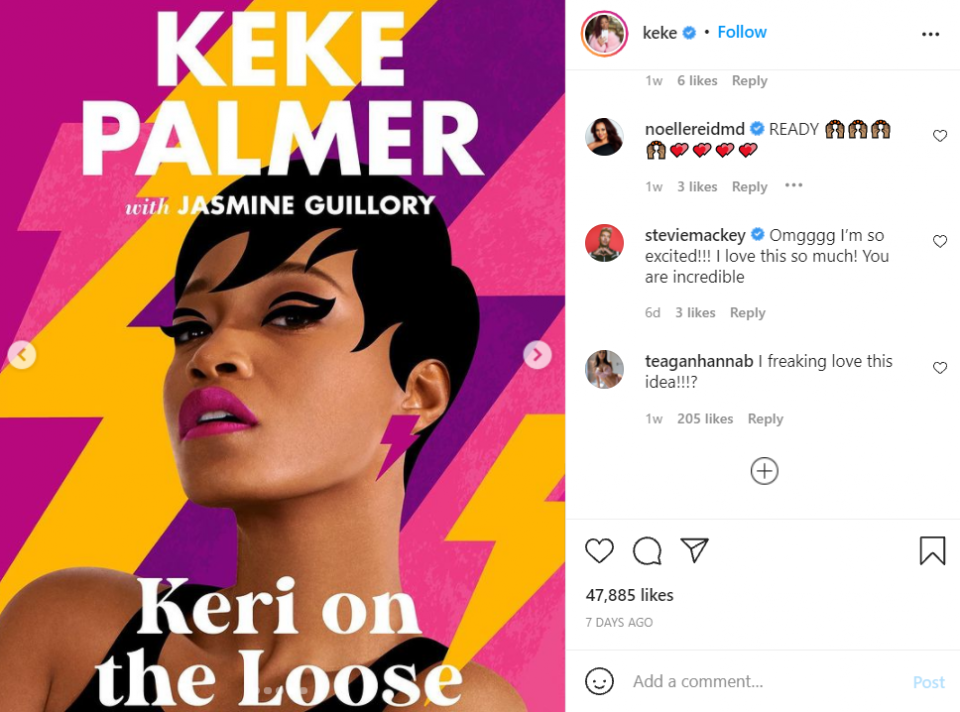The width and height of the screenshot is (960, 712).
Task: Like teaganhannab's comment
Action: [940, 367]
